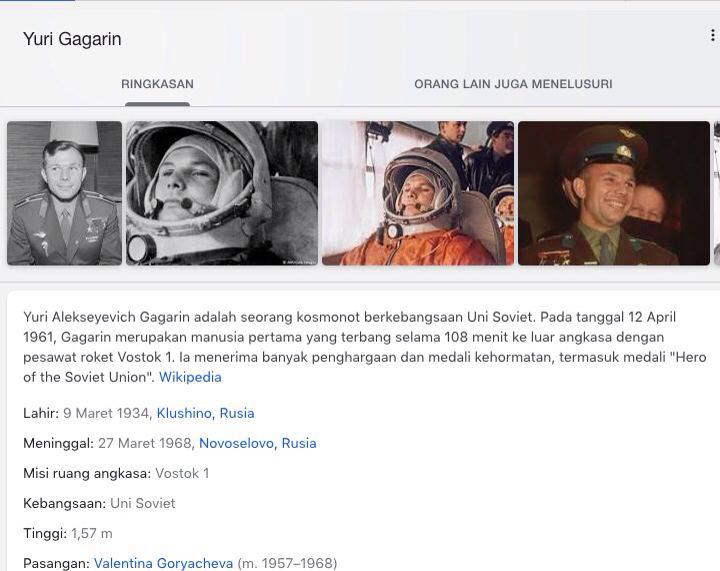Viewport: 720px width, 571px height.
Task: Click the 'Lahir:' label
Action: [x=41, y=413]
